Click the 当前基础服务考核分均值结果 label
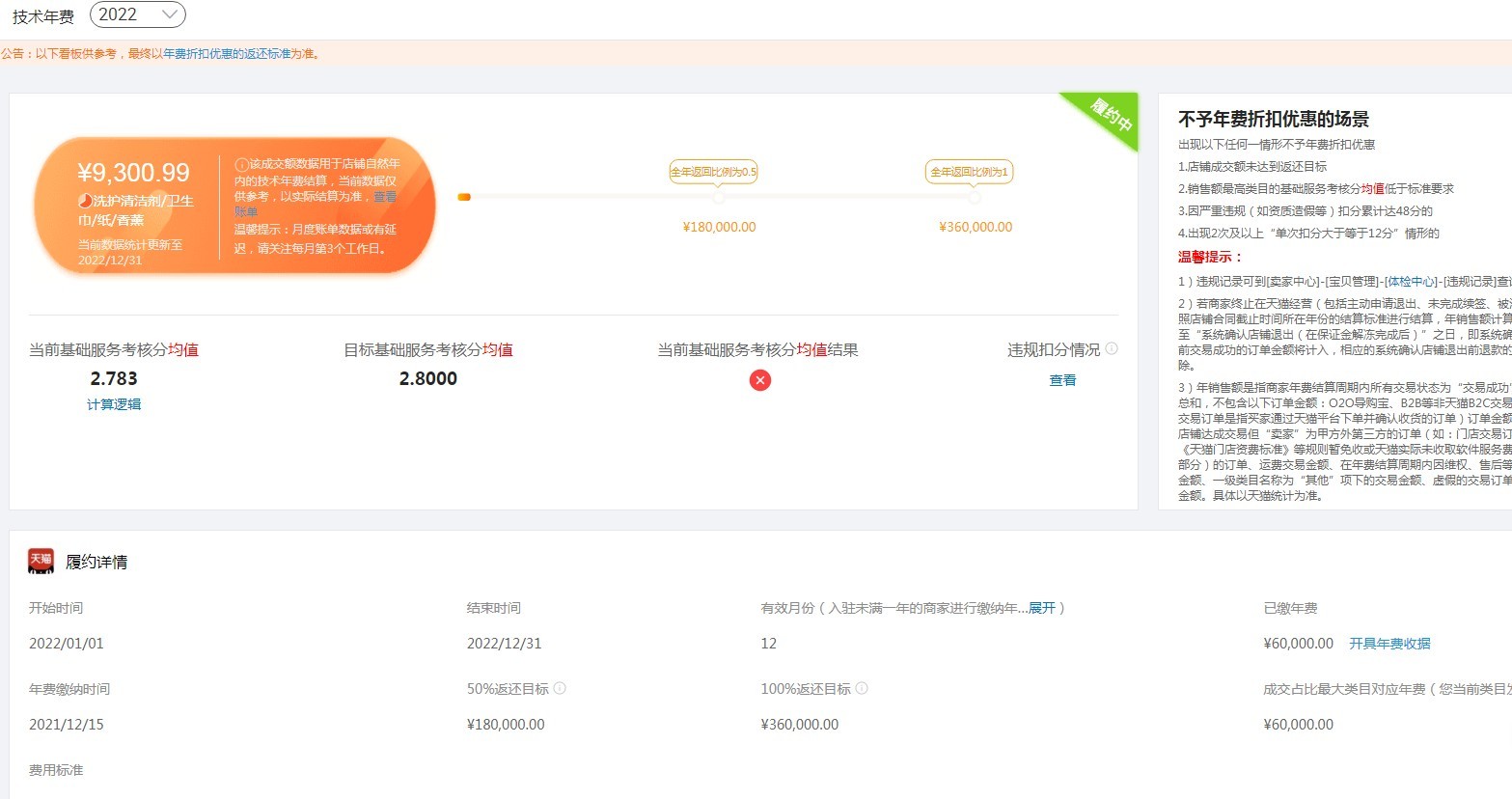The image size is (1512, 799). click(x=757, y=349)
